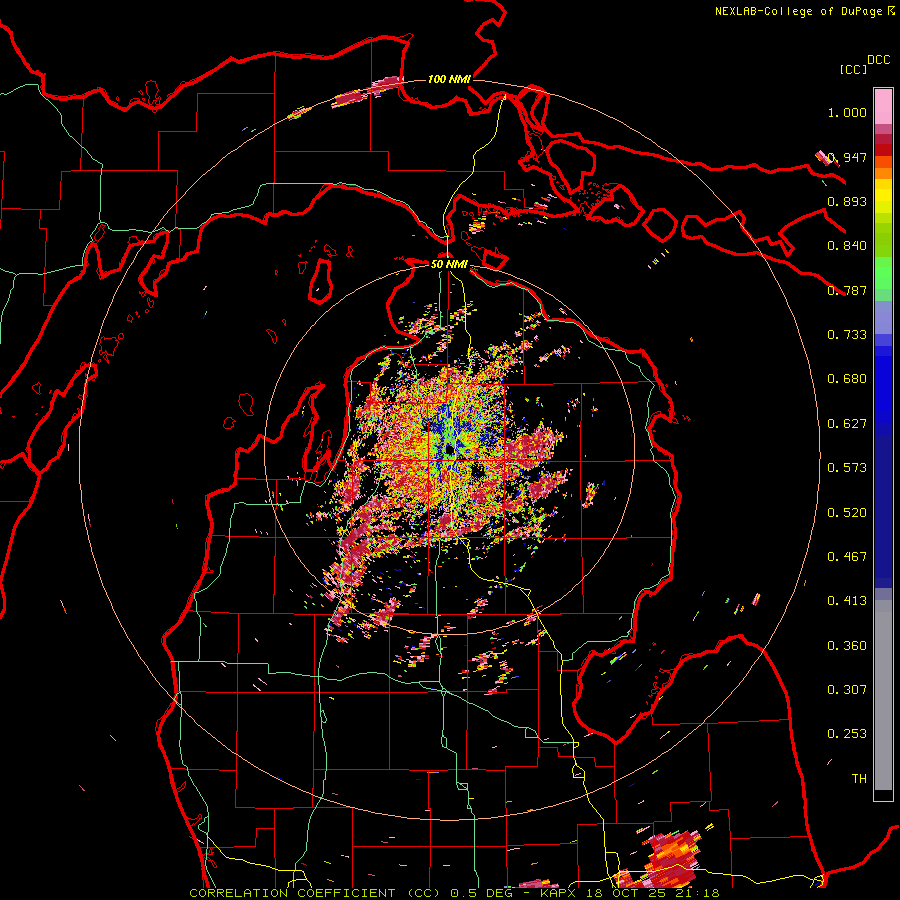Click the 0.413 scale value
This screenshot has height=900, width=900.
click(847, 601)
